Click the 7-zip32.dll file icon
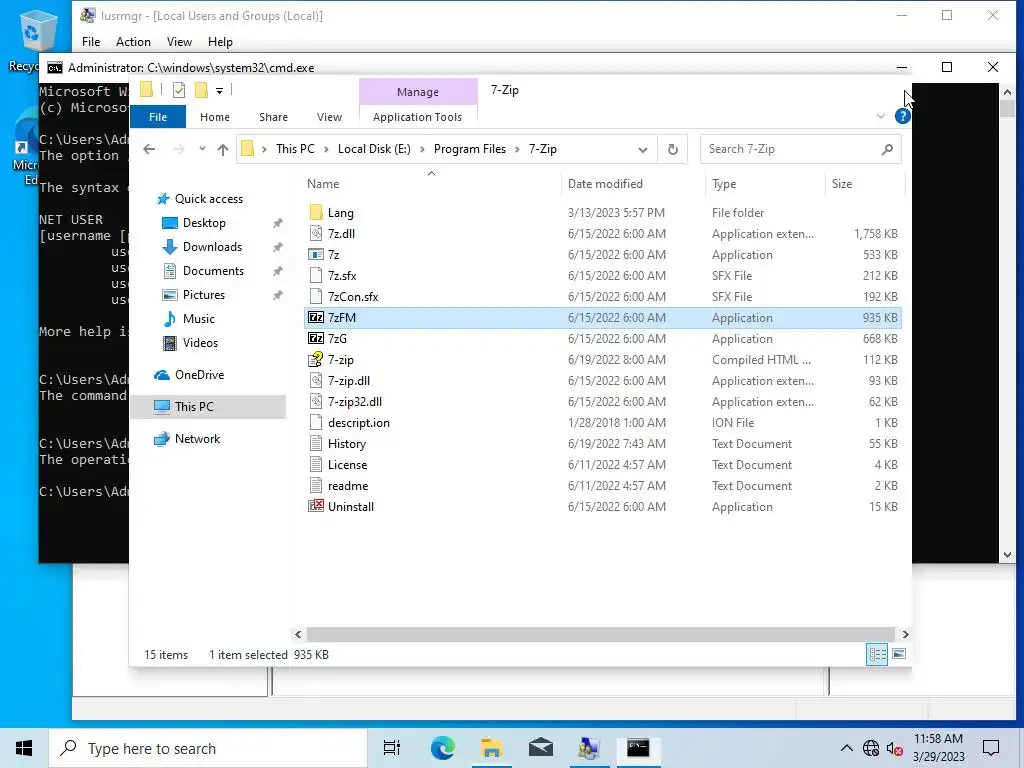 click(x=316, y=402)
